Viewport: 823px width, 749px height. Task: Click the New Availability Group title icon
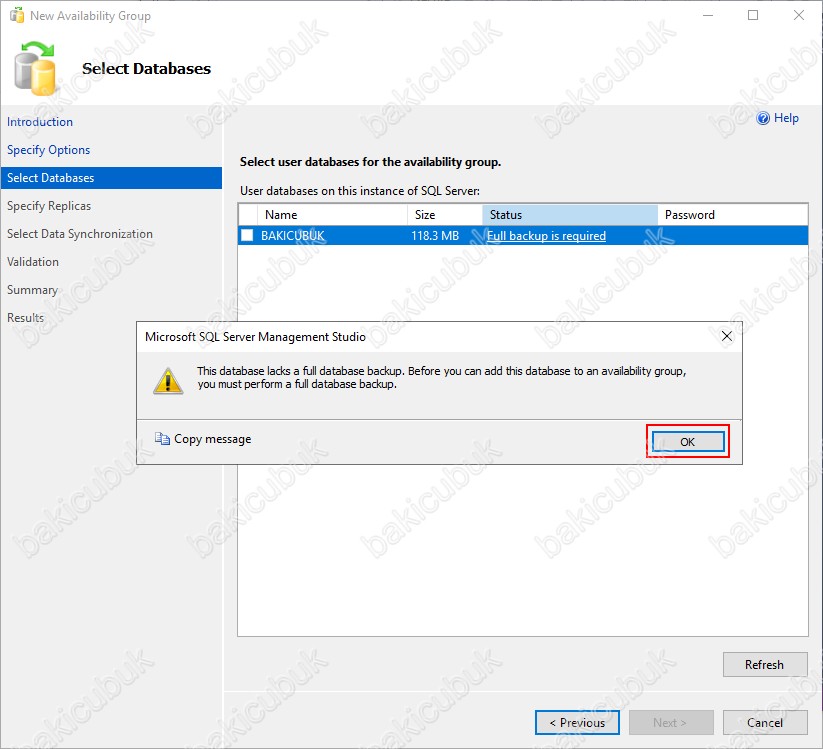(x=17, y=15)
